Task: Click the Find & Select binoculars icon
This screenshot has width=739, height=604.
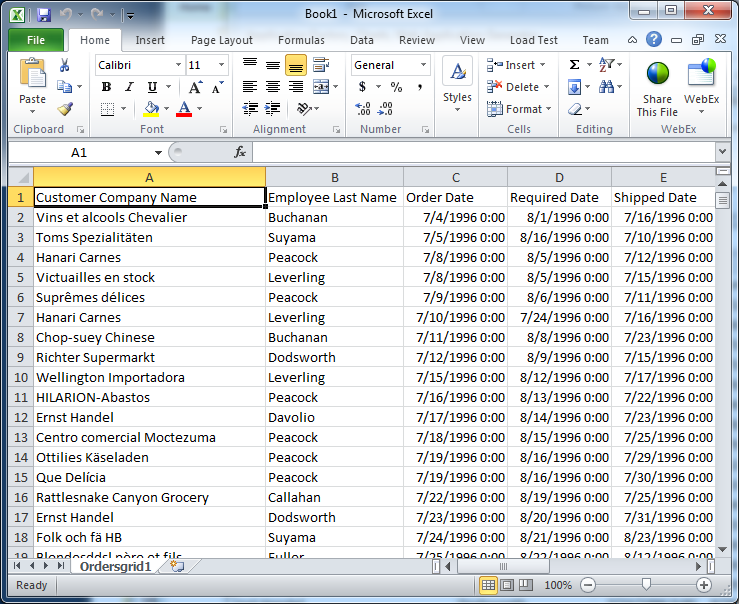Action: tap(606, 87)
